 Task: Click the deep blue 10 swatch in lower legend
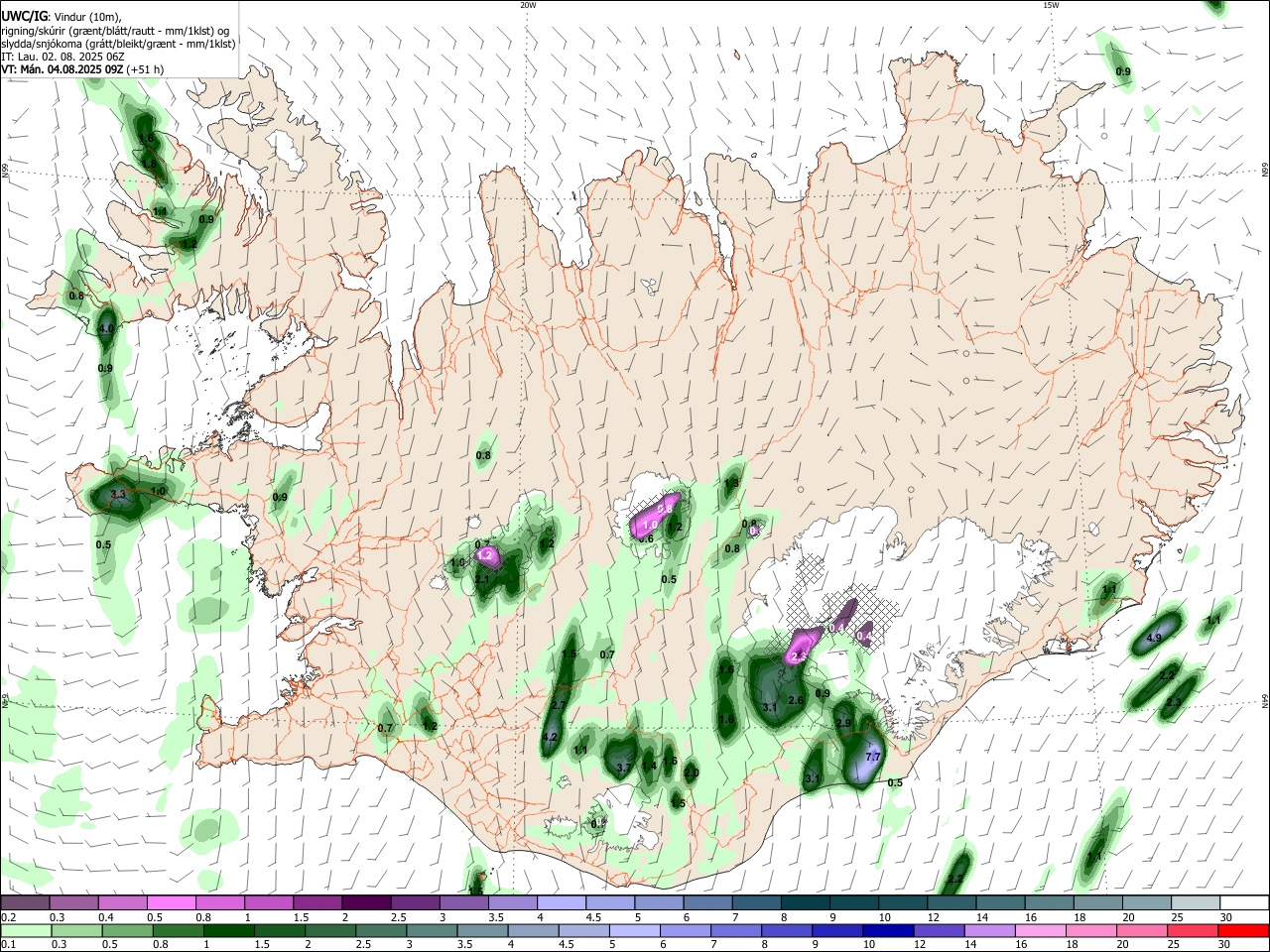point(886,930)
